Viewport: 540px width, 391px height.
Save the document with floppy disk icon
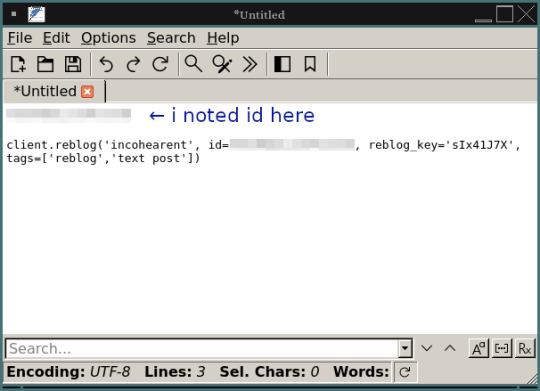coord(73,64)
